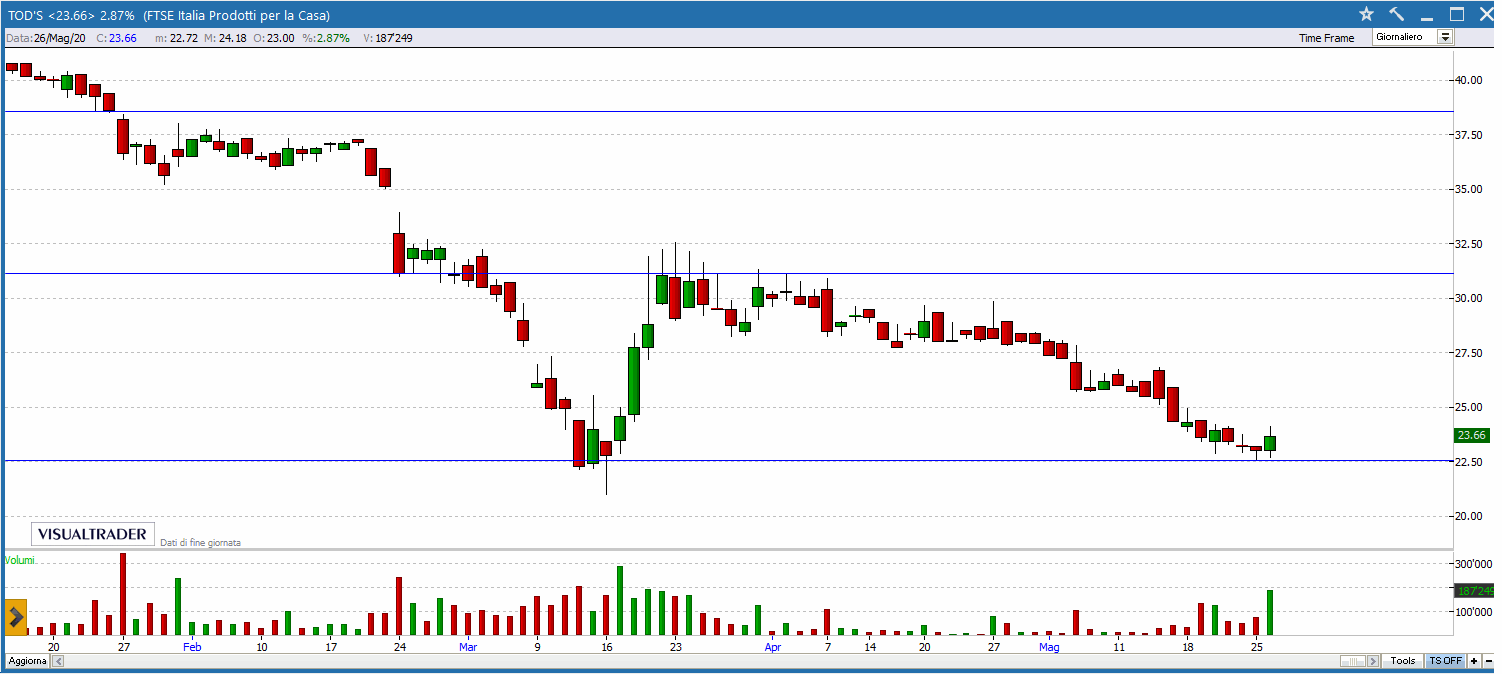This screenshot has width=1502, height=674.
Task: Click the 300'000 volume axis label
Action: [1474, 563]
